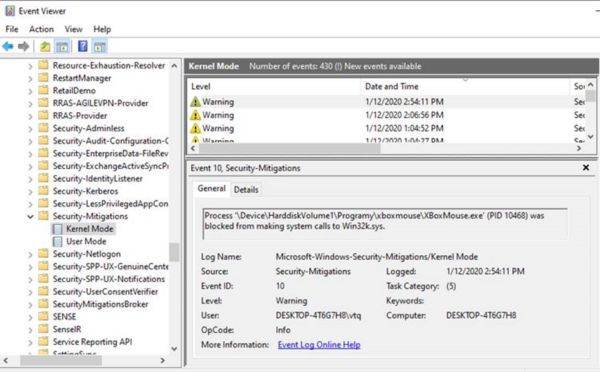600x372 pixels.
Task: Expand the Security-UserConsentVerifier node
Action: 30,292
